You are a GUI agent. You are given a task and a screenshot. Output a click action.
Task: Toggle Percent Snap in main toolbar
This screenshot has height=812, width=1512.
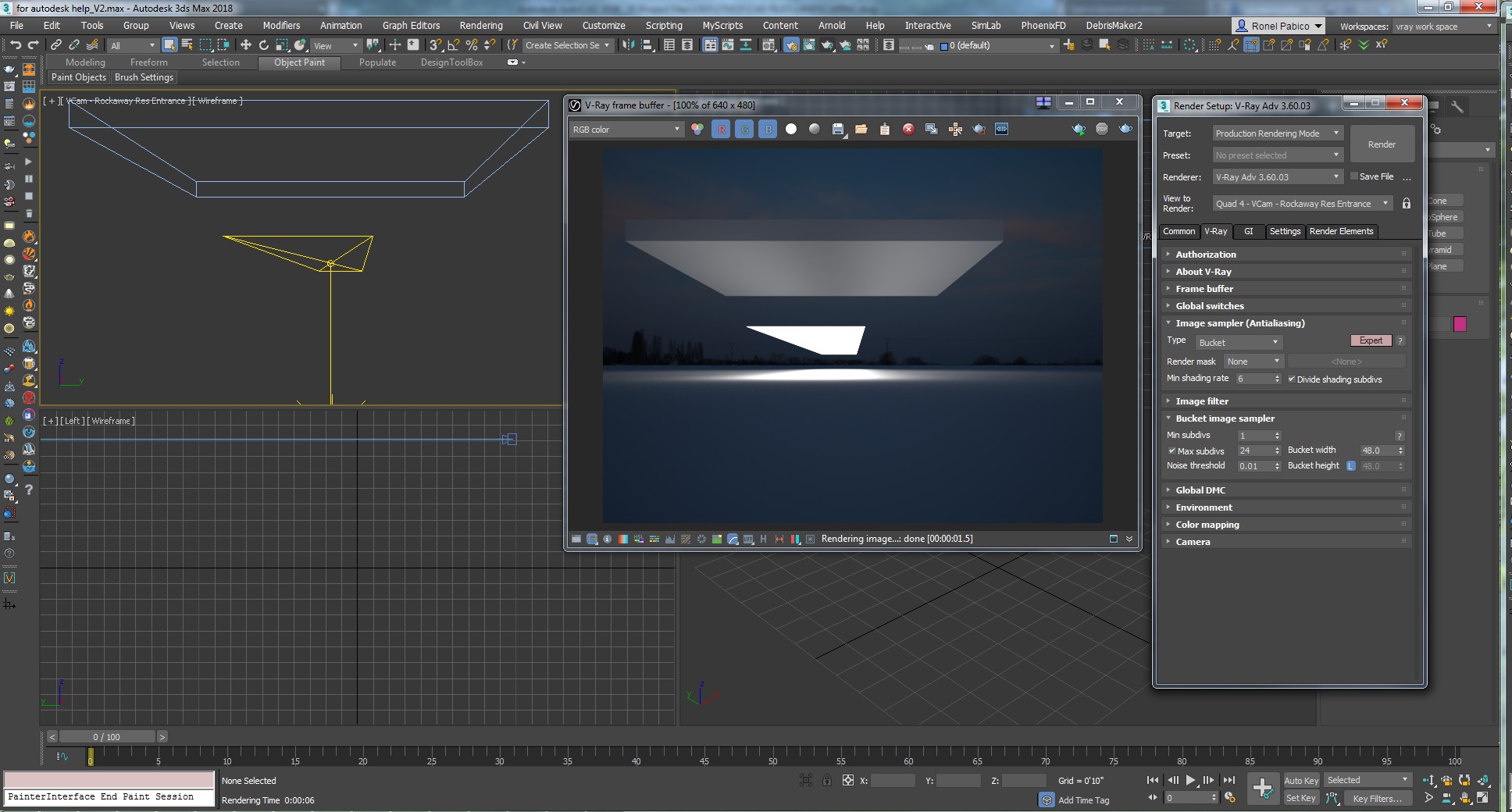coord(472,45)
